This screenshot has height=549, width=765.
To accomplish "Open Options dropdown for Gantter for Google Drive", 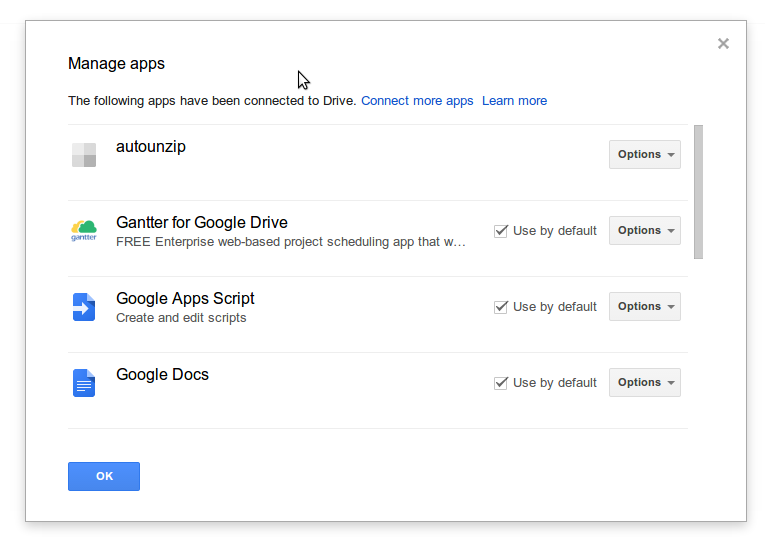I will [644, 230].
